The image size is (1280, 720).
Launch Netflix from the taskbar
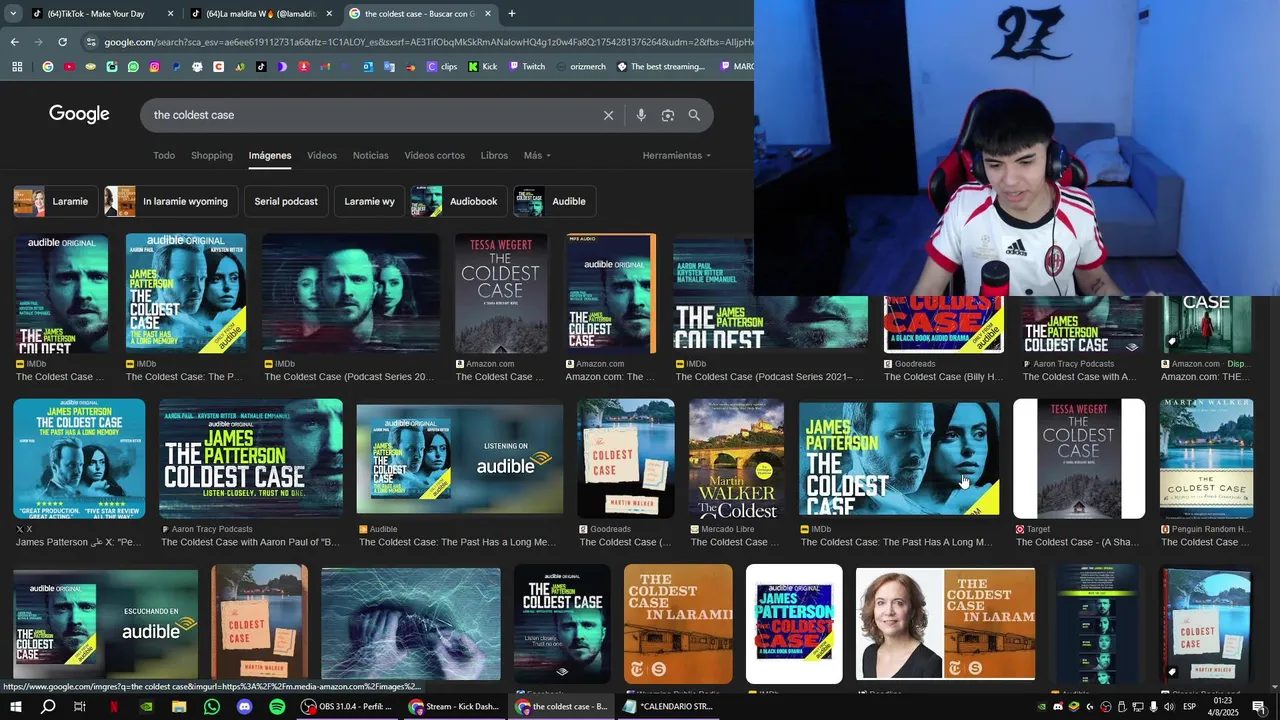tap(114, 707)
